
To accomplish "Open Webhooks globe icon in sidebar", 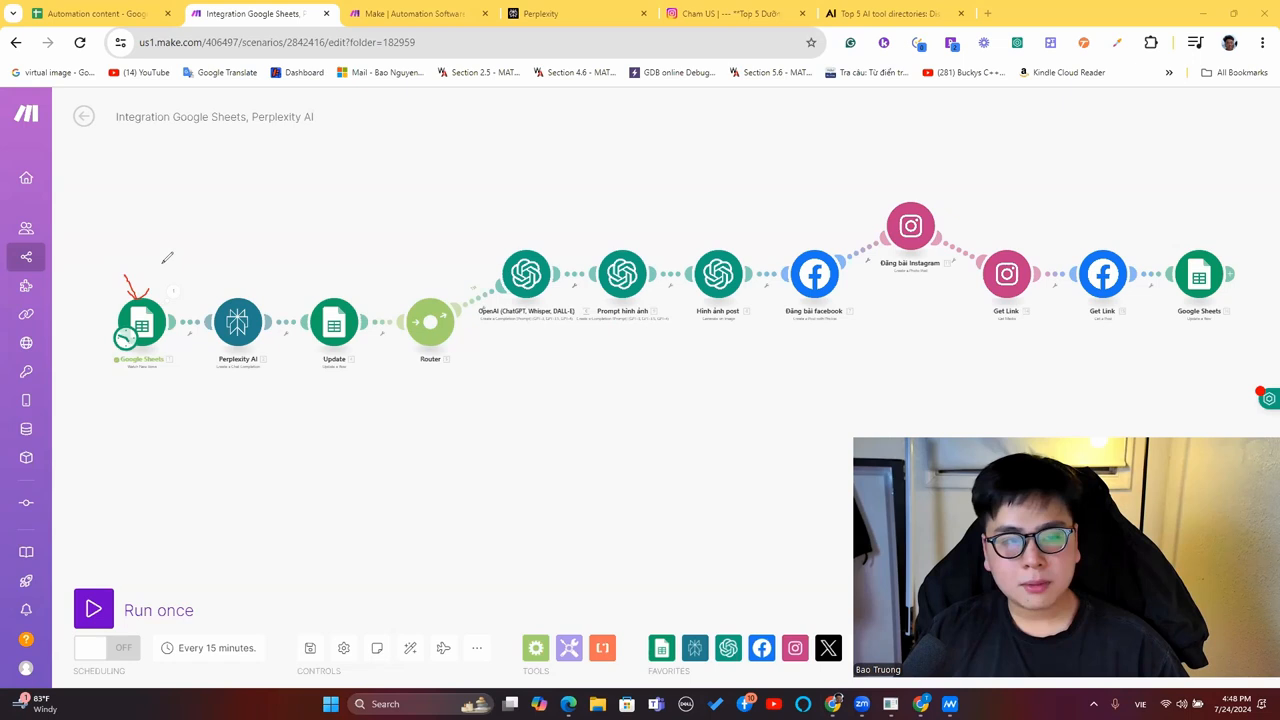I will 26,343.
